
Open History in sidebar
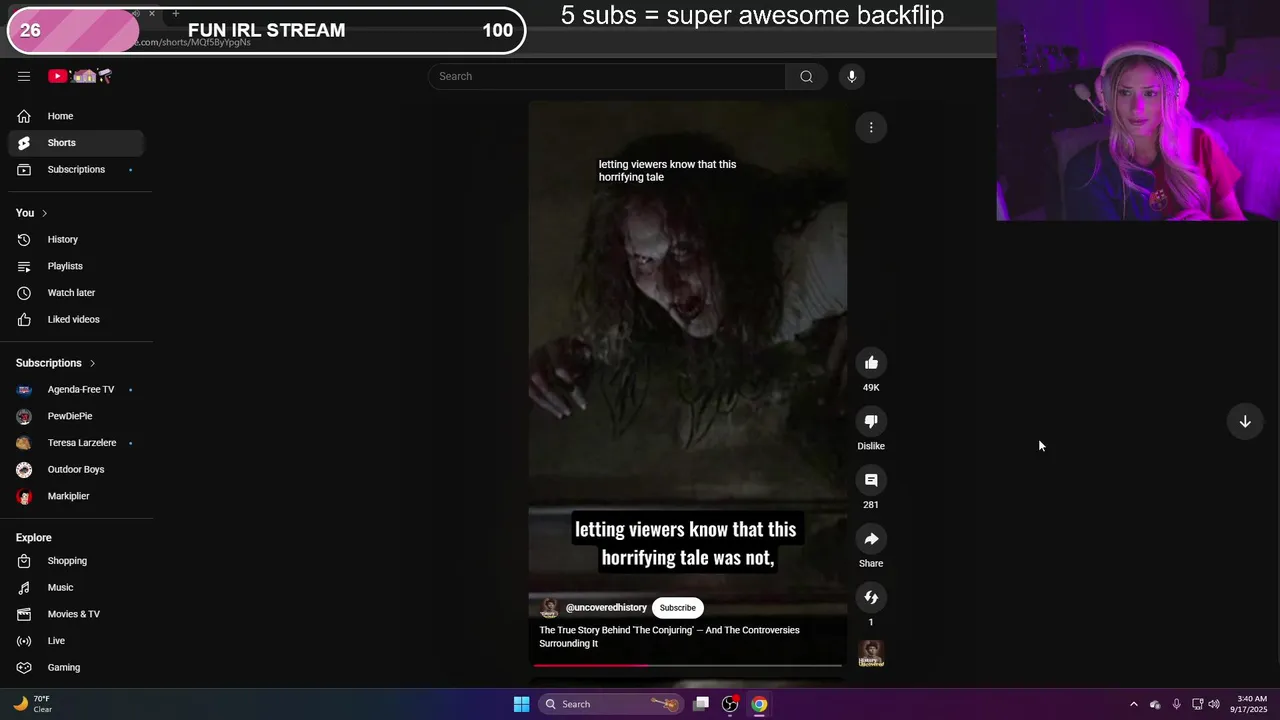tap(76, 239)
